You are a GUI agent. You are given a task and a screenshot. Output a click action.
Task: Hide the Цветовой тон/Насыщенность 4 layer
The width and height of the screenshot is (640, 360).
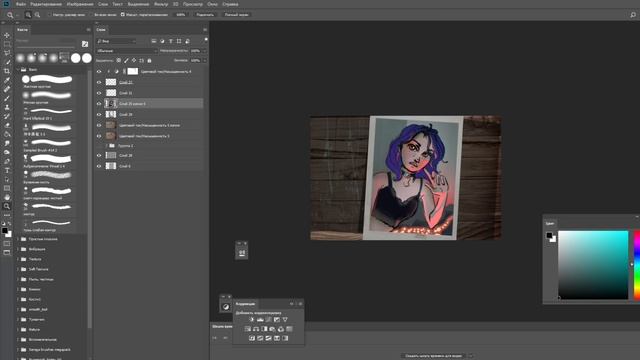click(x=99, y=71)
